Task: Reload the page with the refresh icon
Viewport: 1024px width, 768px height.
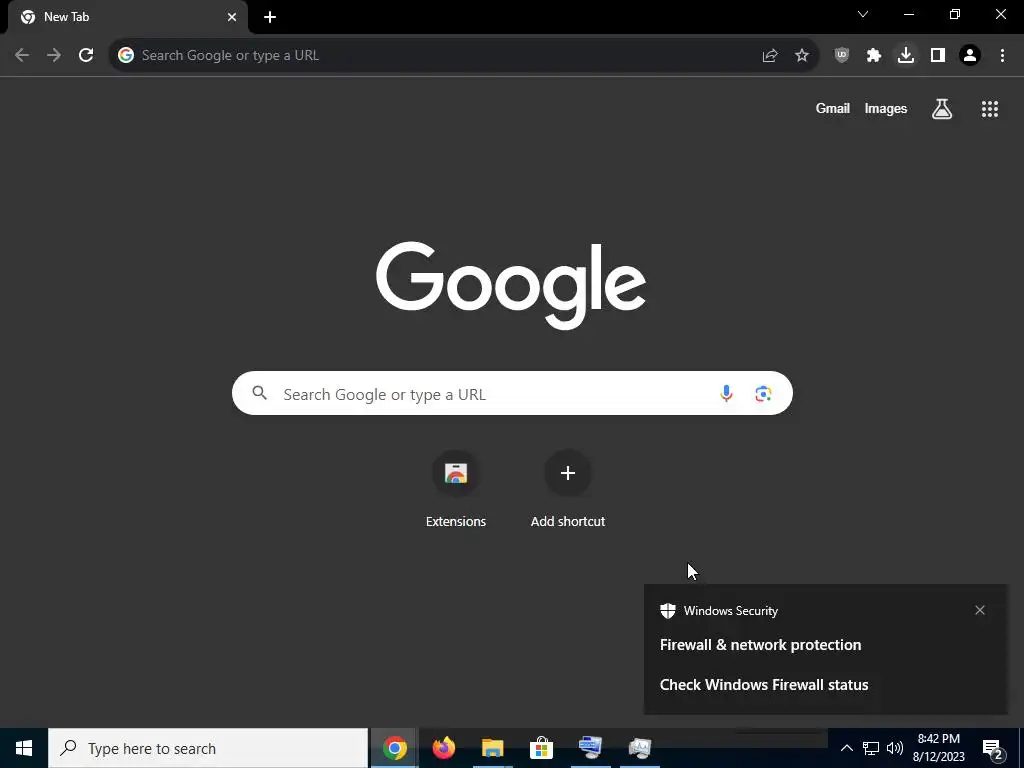Action: coord(86,56)
